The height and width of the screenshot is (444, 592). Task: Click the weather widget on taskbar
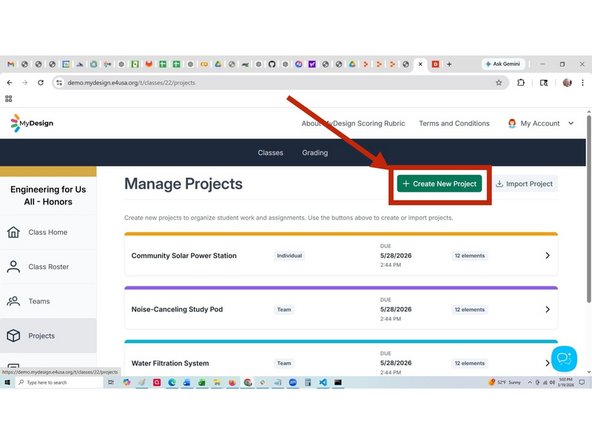[505, 382]
